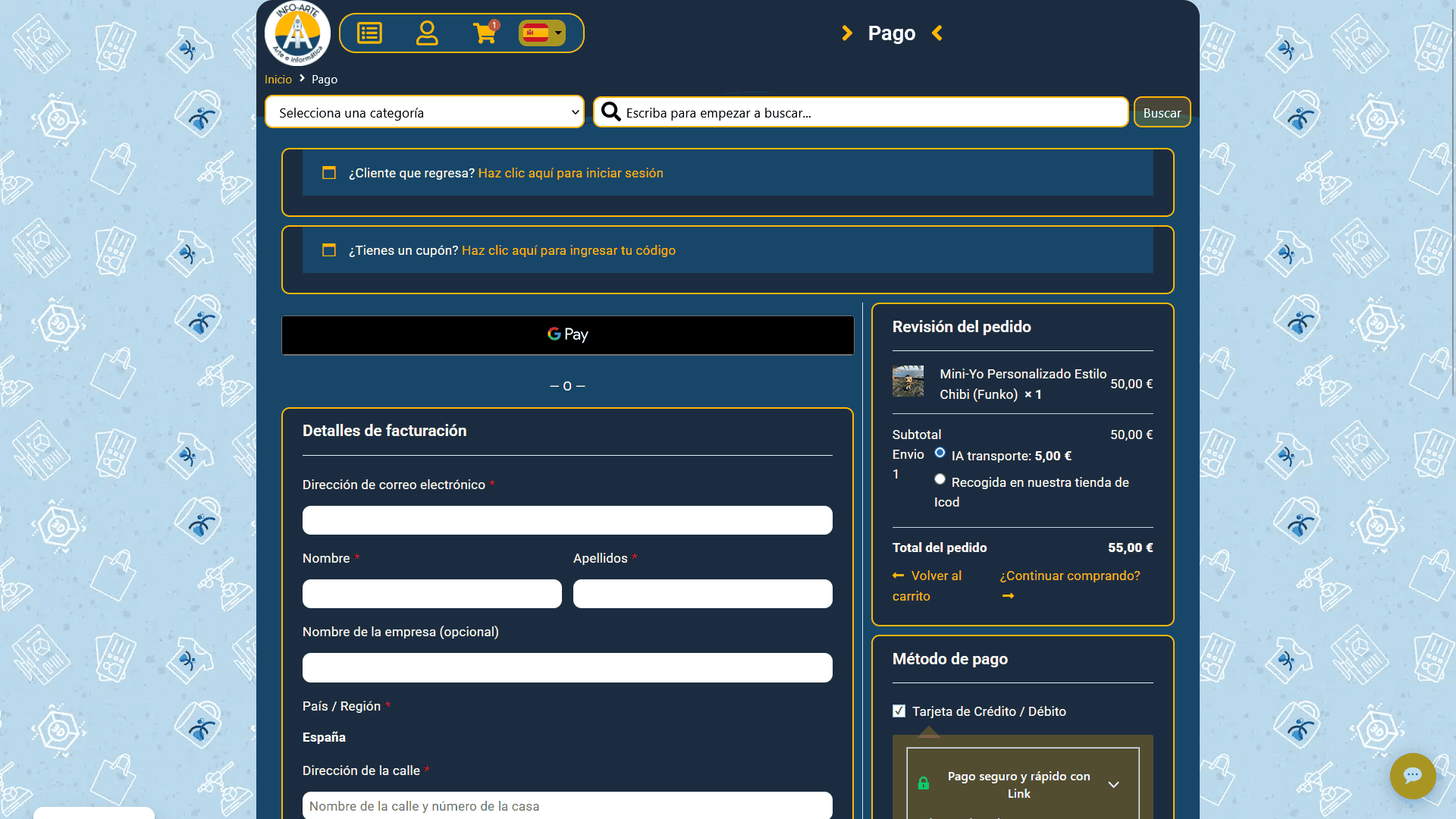The image size is (1456, 819).
Task: Click the returning customer window icon
Action: pyautogui.click(x=329, y=173)
